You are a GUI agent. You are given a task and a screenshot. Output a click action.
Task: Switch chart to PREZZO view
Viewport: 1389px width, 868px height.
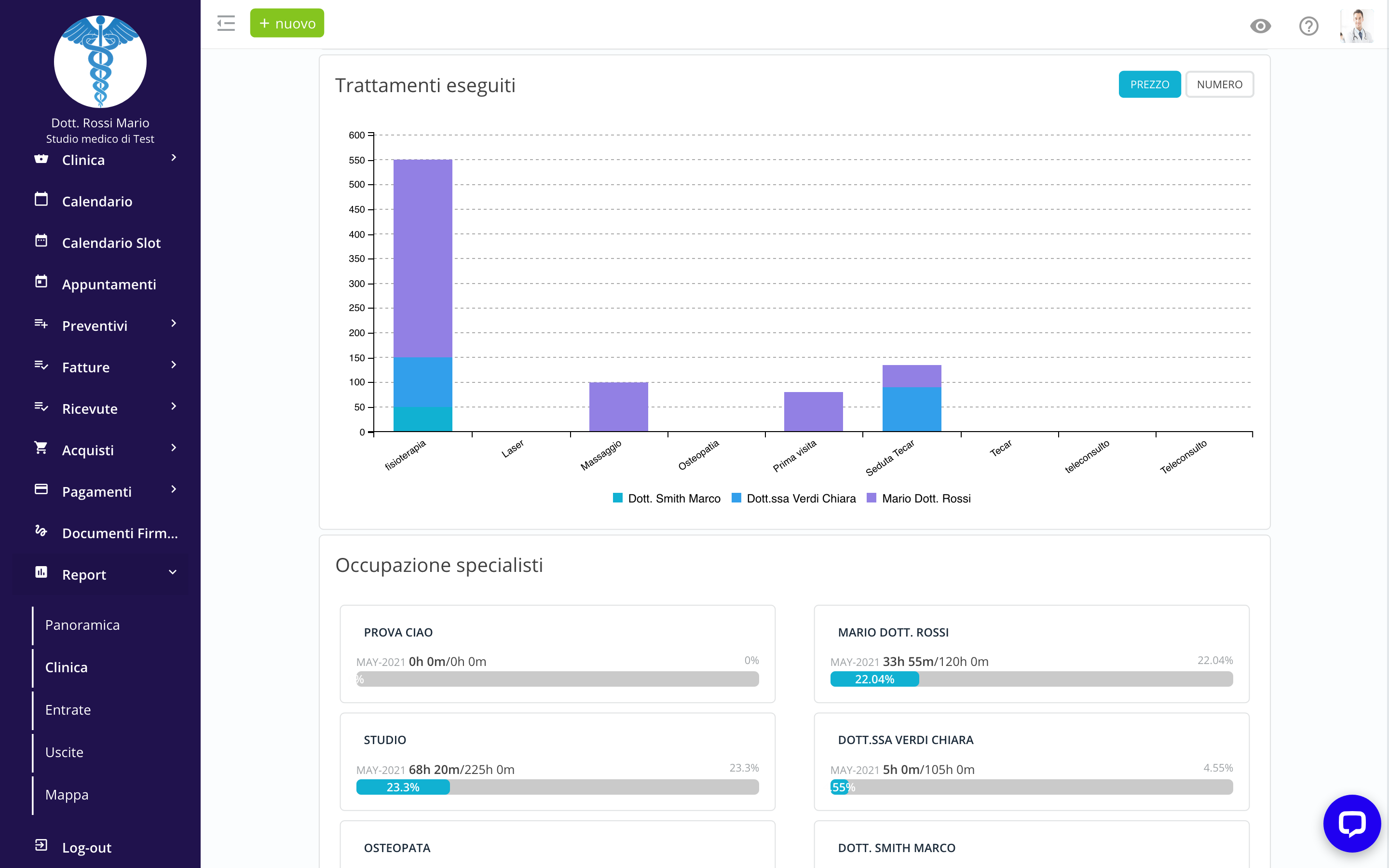tap(1149, 84)
